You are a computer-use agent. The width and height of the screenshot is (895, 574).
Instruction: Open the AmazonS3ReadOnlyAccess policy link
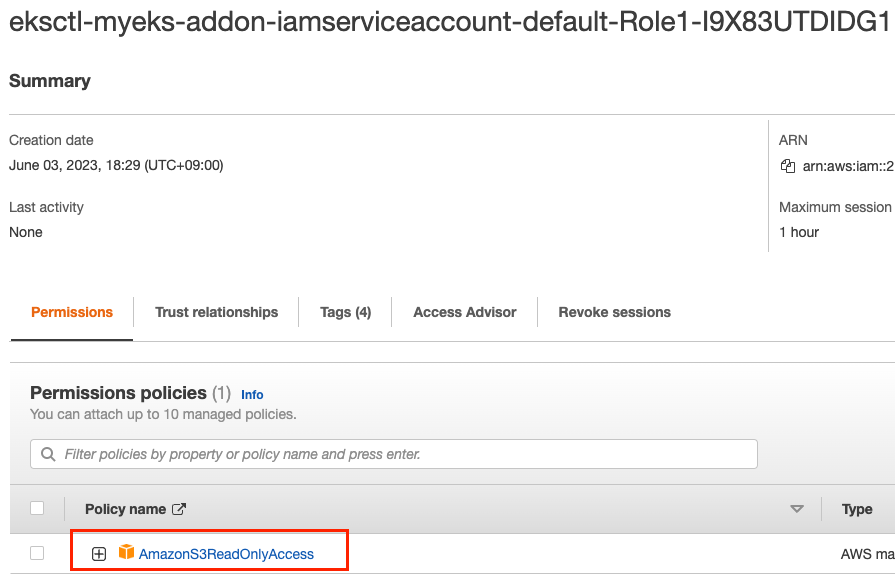coord(226,554)
